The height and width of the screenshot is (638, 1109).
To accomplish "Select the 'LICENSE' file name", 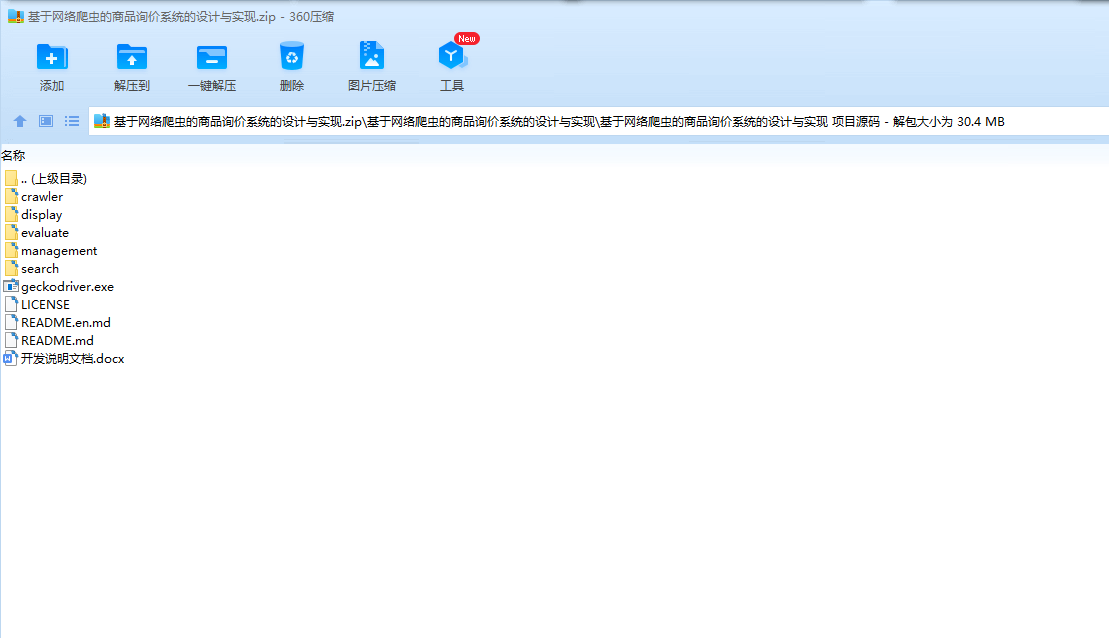I will pyautogui.click(x=45, y=305).
